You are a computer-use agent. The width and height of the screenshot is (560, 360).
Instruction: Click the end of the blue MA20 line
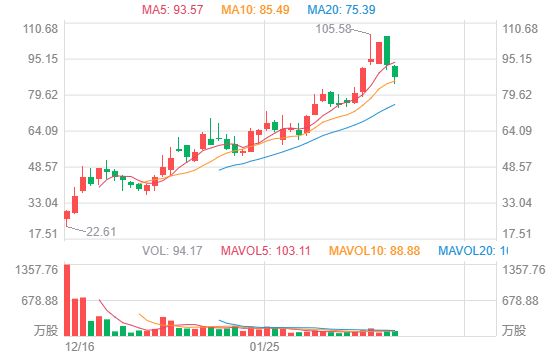[x=394, y=105]
